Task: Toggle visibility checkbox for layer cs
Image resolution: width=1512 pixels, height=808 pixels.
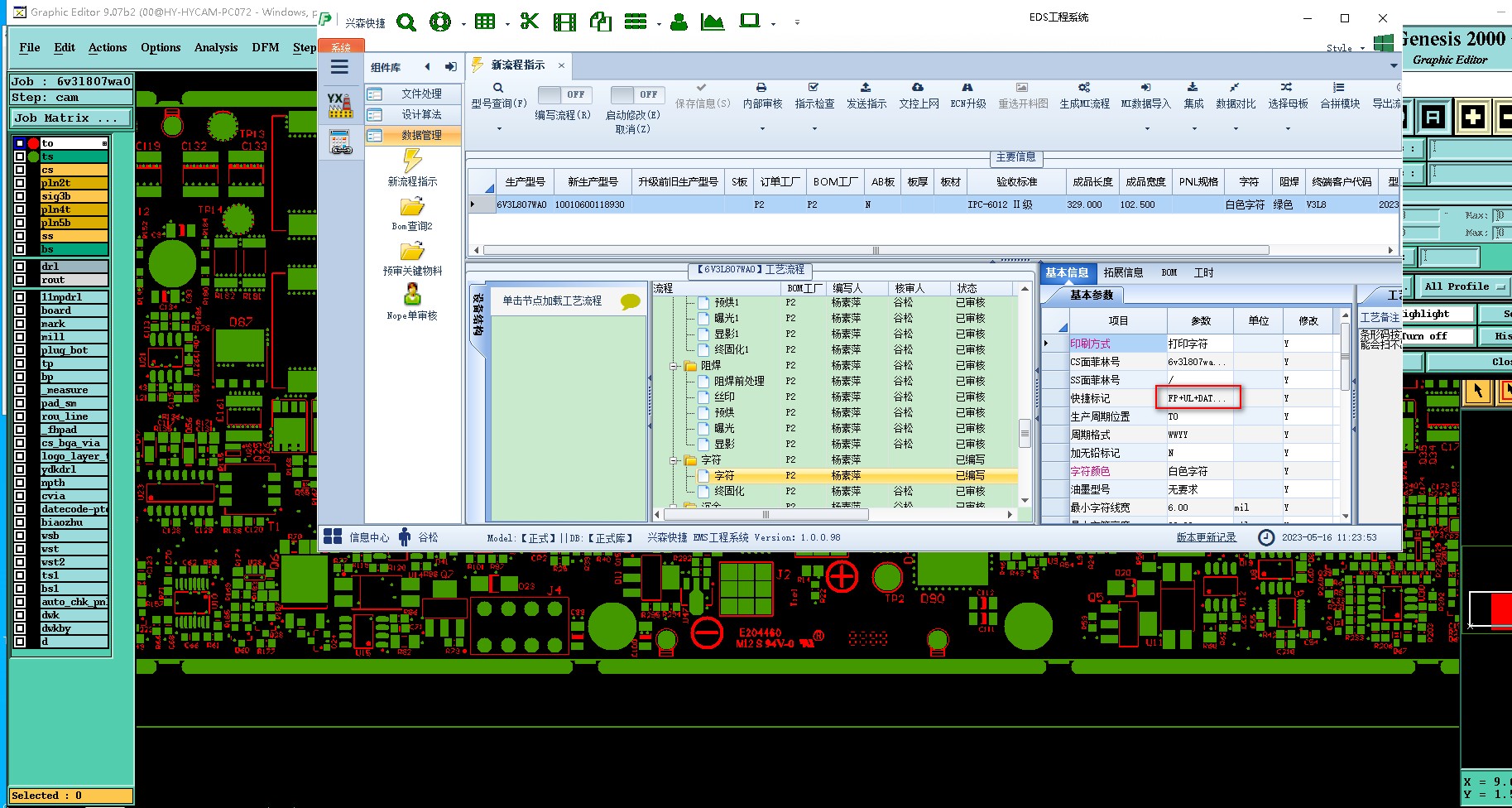Action: pos(20,170)
